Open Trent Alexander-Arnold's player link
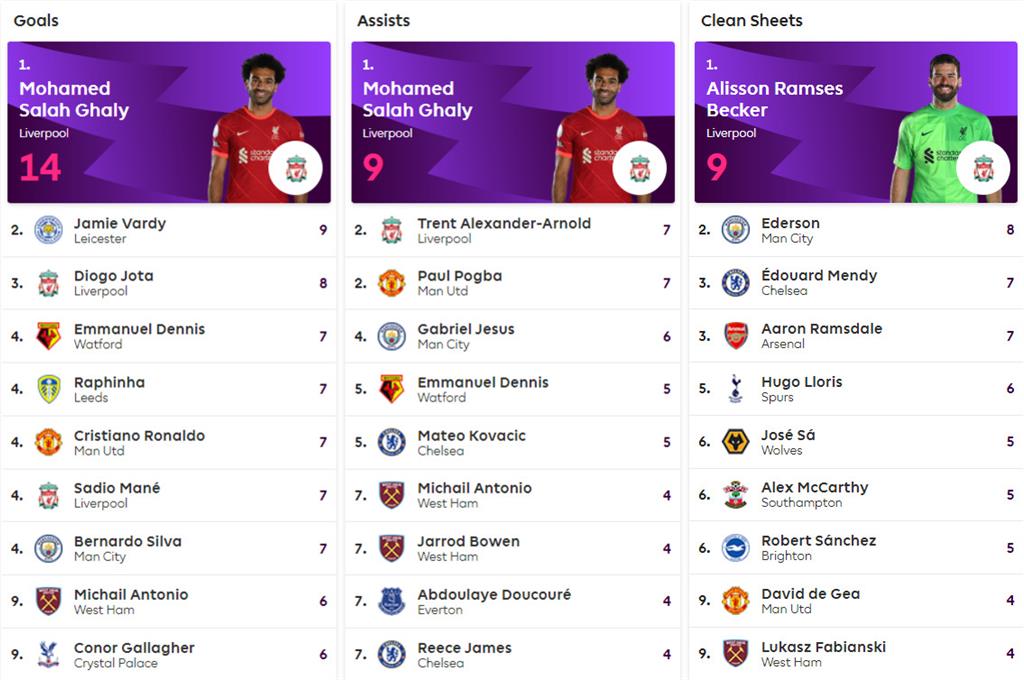Image resolution: width=1024 pixels, height=680 pixels. tap(503, 224)
